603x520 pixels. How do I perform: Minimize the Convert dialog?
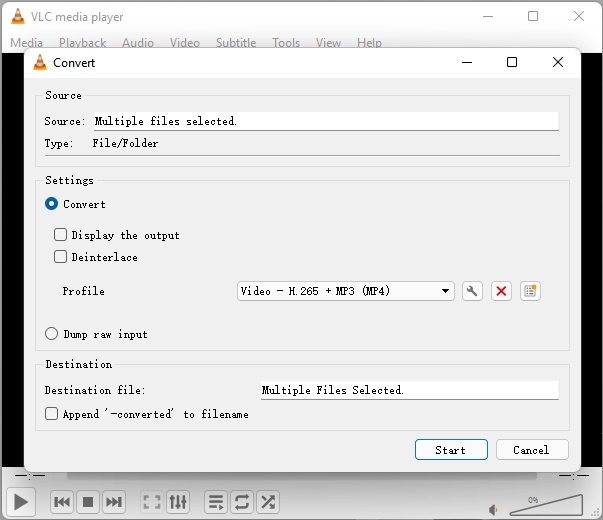(x=467, y=62)
